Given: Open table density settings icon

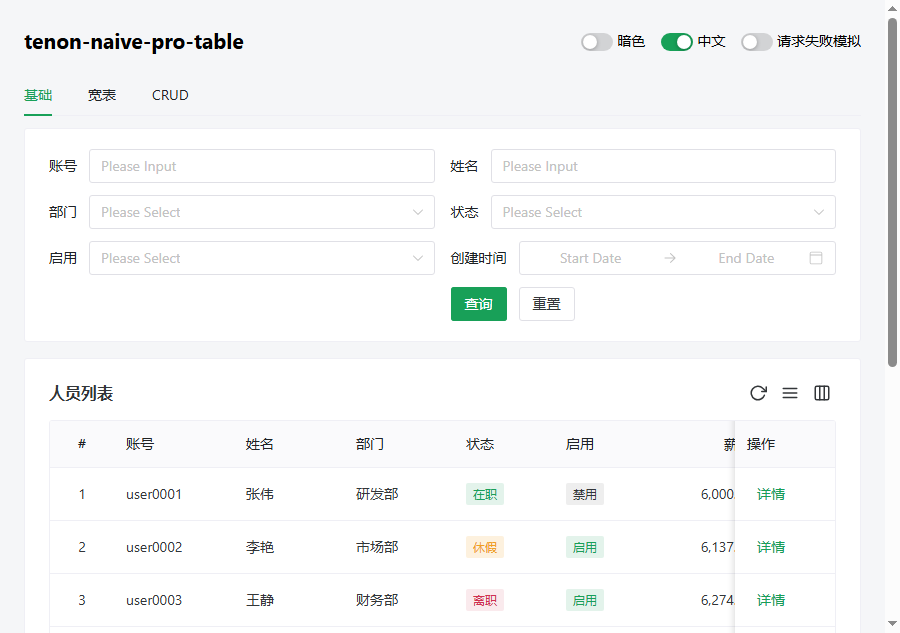Looking at the screenshot, I should tap(790, 393).
